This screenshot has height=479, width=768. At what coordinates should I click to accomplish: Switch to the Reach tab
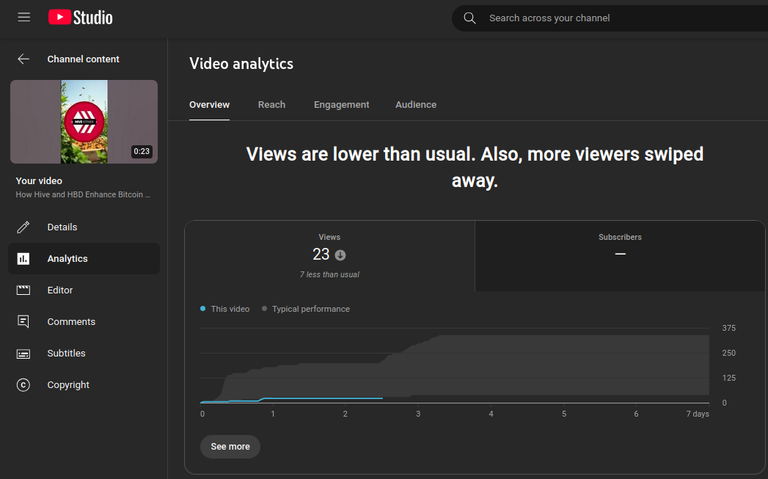pyautogui.click(x=272, y=105)
